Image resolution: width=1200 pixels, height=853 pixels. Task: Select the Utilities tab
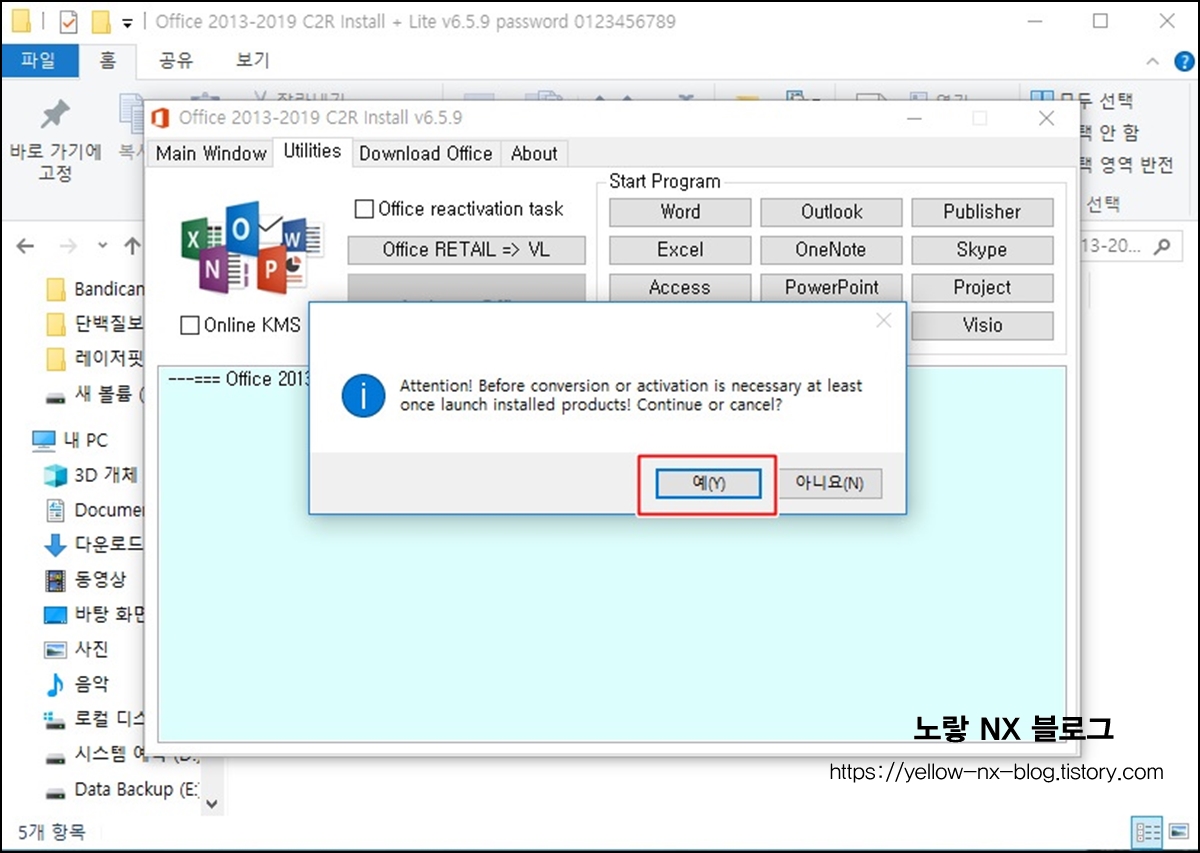pos(312,151)
